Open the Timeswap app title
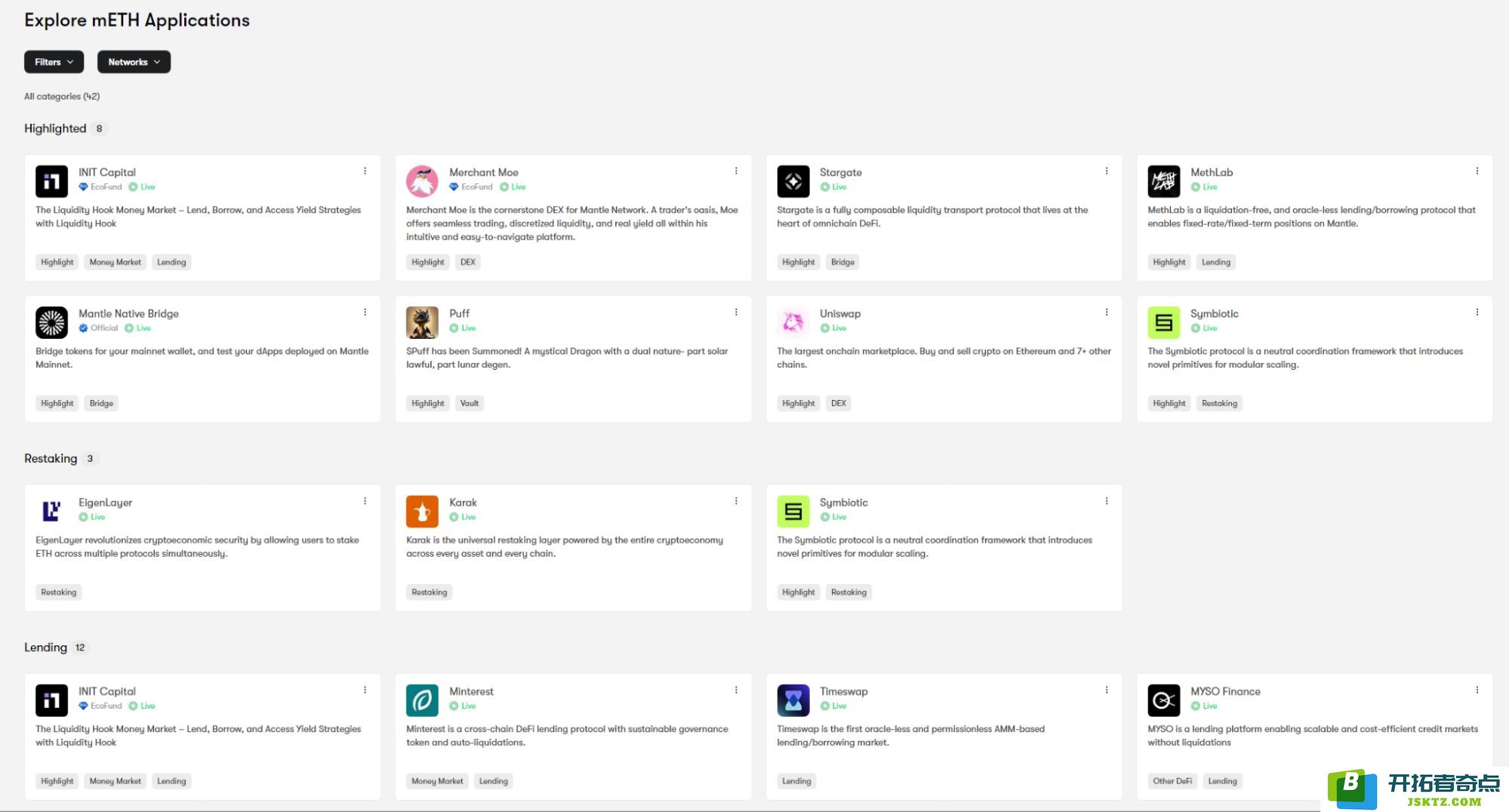Screen dimensions: 1509x812 tap(844, 691)
